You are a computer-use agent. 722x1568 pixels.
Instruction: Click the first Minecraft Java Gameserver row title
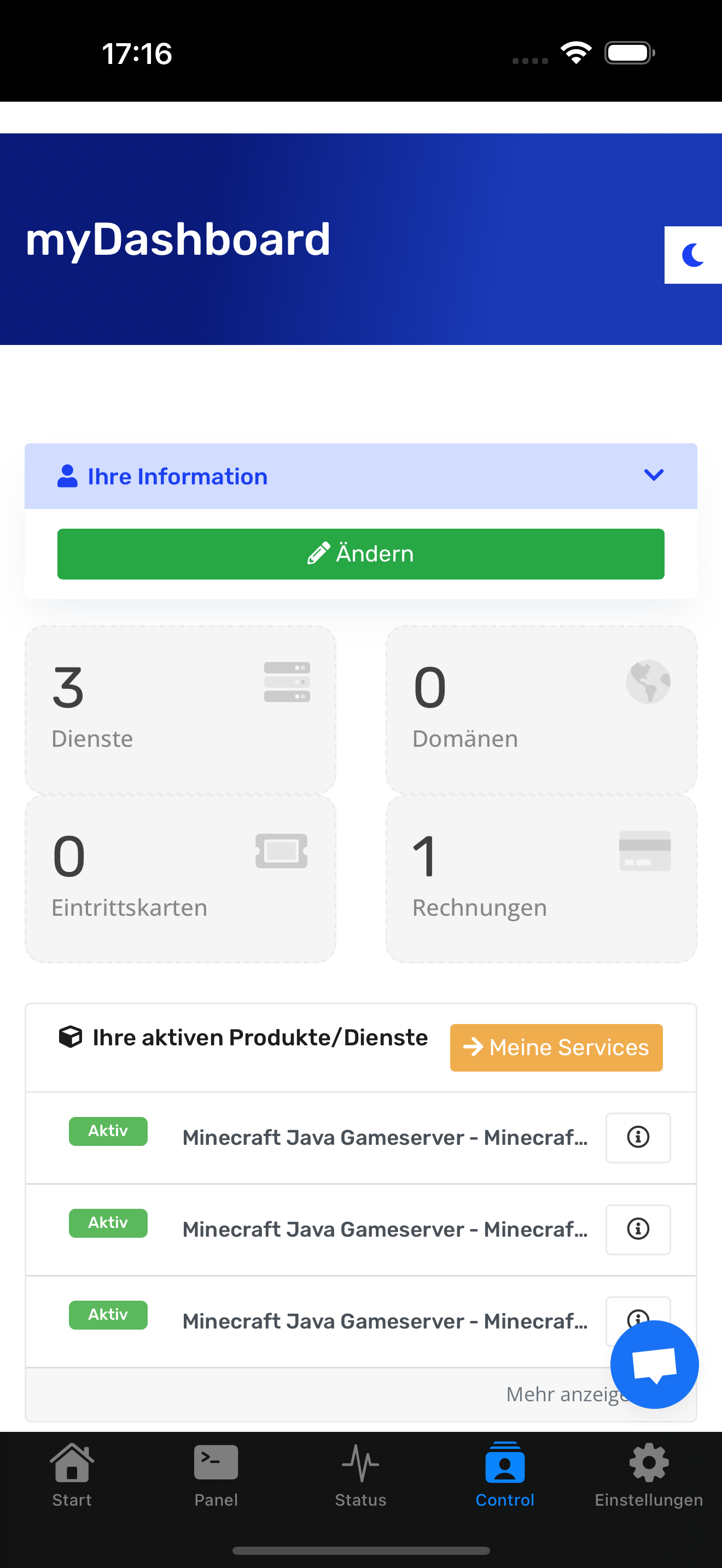pyautogui.click(x=385, y=1137)
